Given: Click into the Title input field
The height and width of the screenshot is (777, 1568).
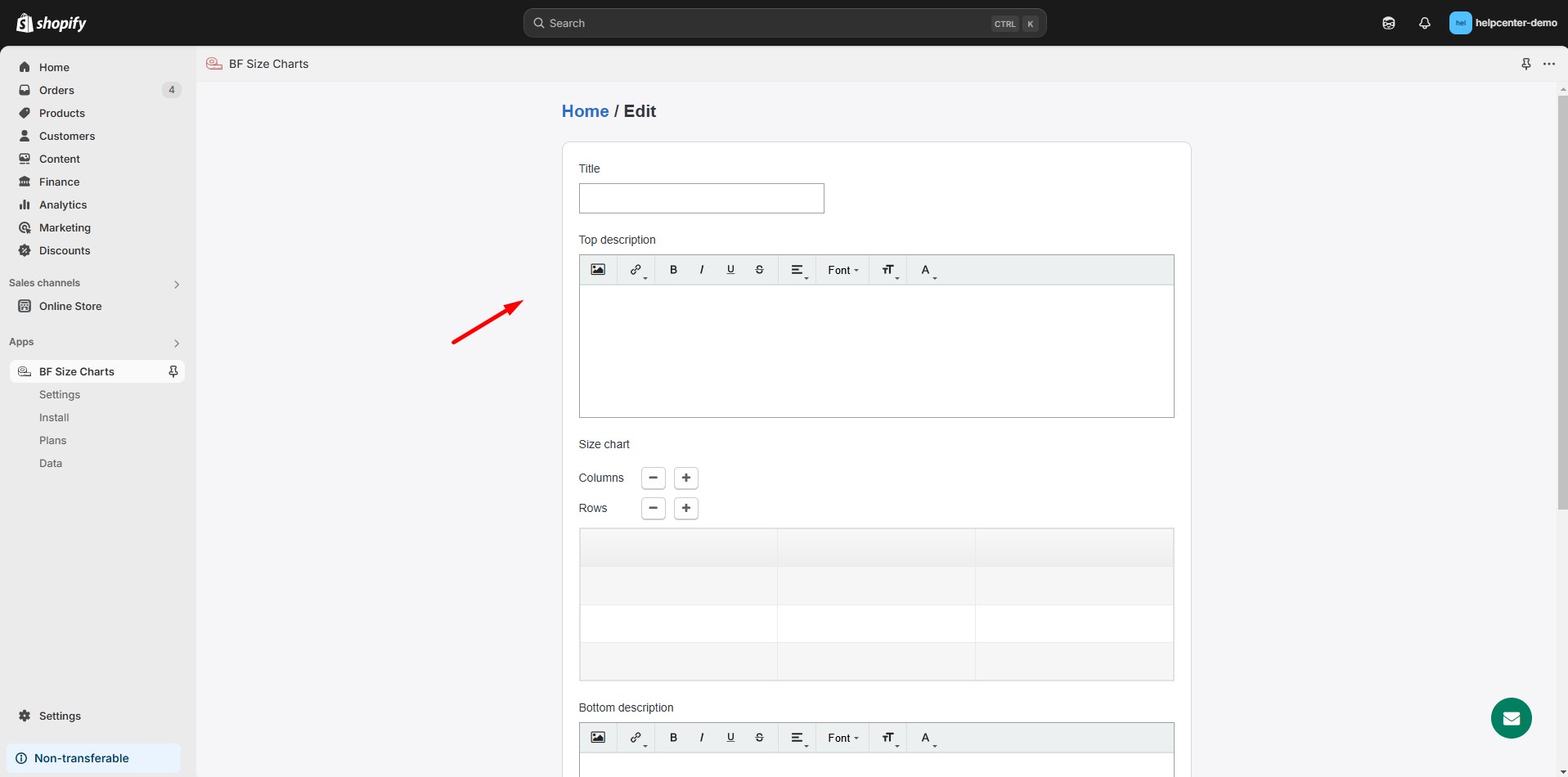Looking at the screenshot, I should point(700,198).
